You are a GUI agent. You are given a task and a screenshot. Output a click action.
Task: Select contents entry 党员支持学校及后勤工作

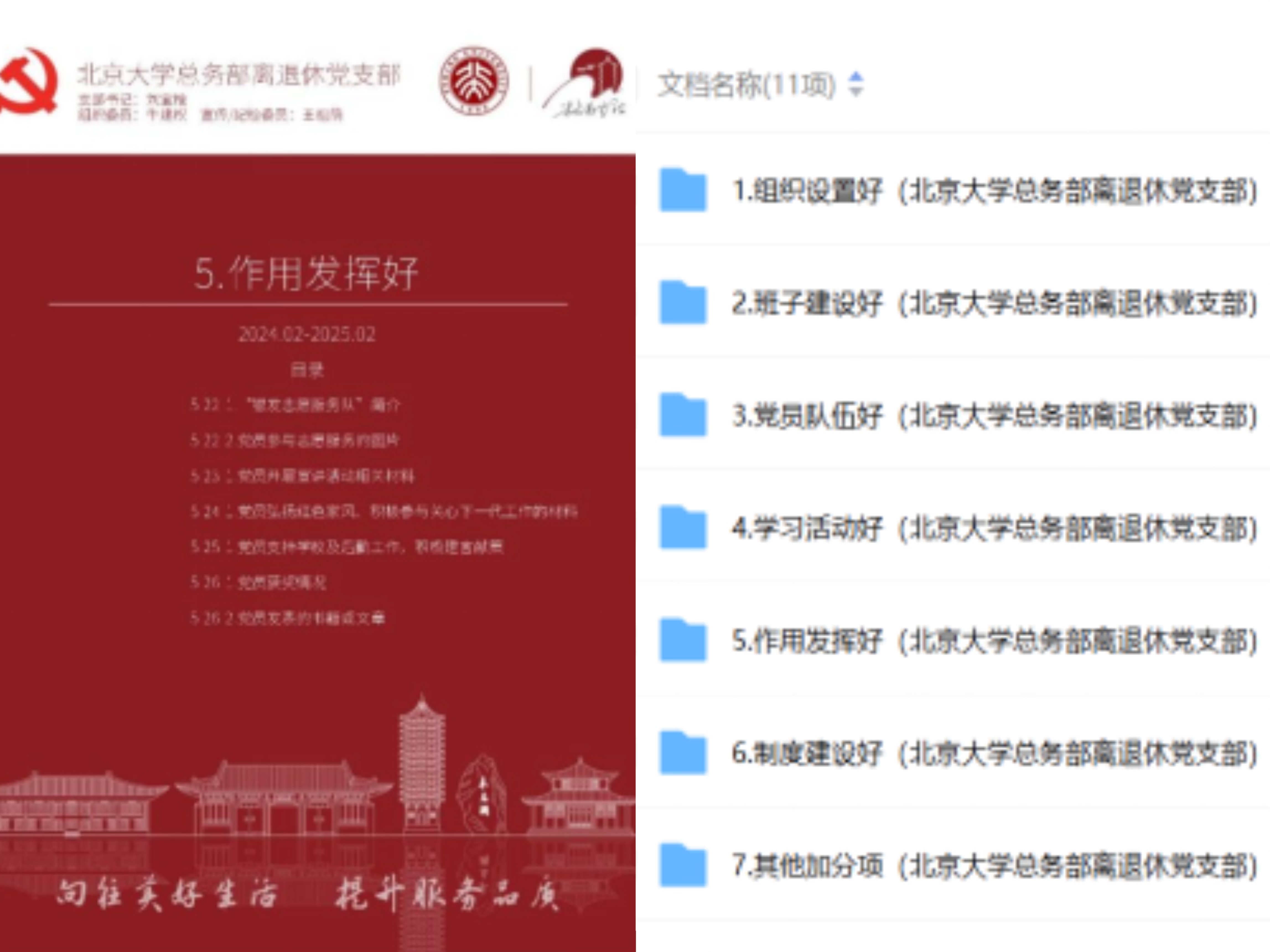(x=347, y=546)
